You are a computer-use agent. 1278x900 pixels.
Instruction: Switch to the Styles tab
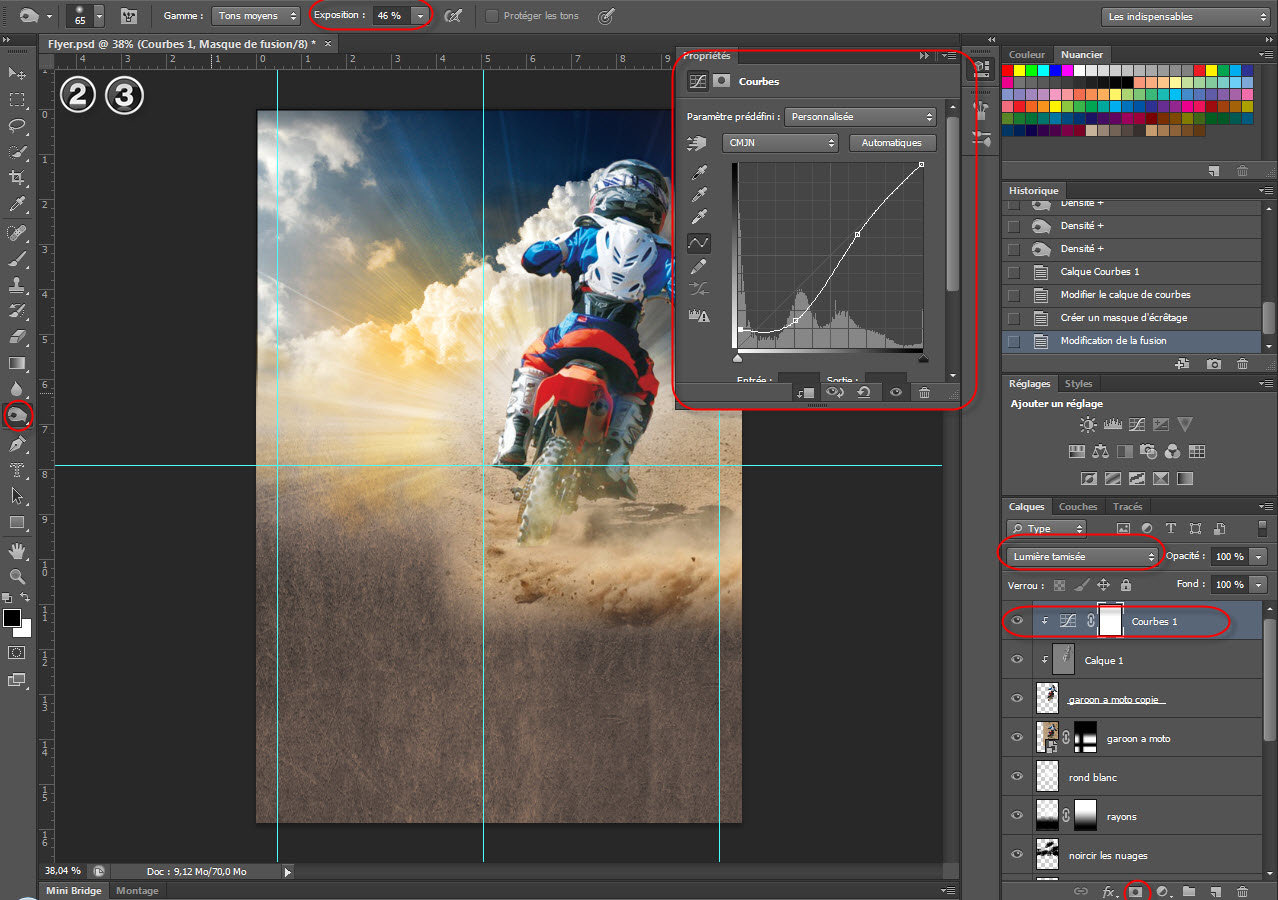[x=1078, y=383]
